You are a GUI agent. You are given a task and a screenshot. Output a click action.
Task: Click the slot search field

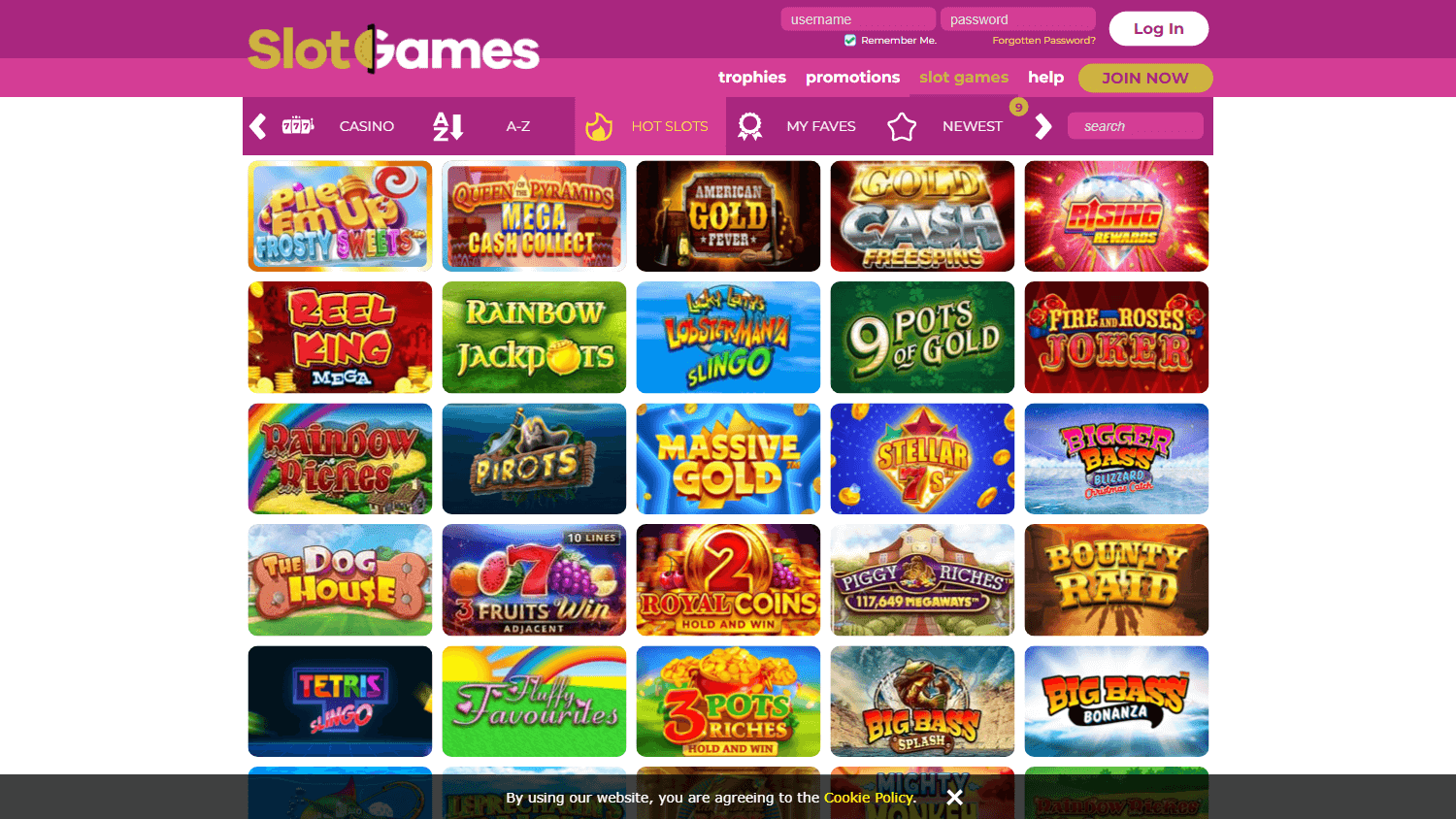click(1136, 126)
